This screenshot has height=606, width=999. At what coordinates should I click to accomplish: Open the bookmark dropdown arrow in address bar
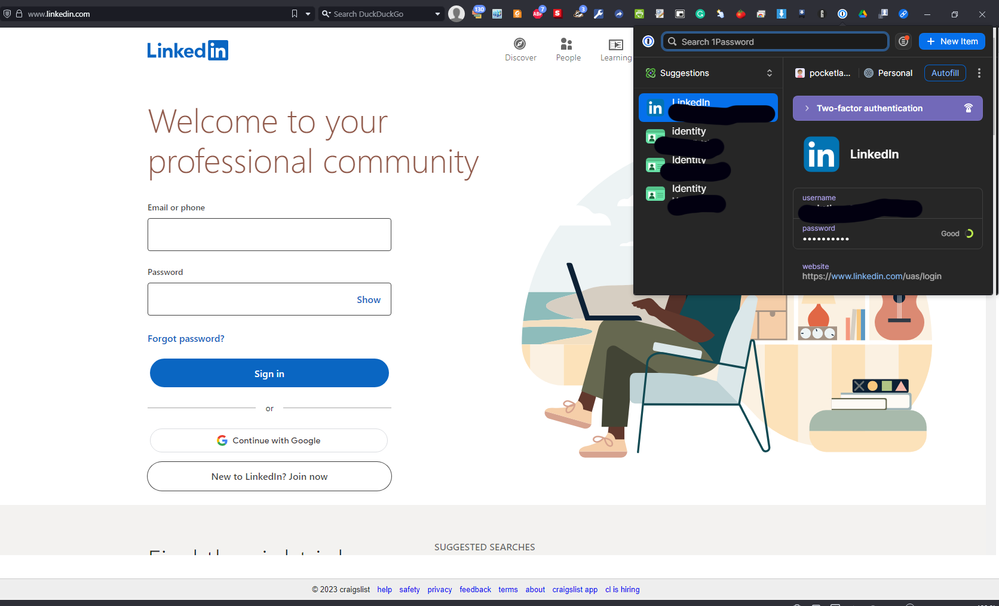[308, 13]
